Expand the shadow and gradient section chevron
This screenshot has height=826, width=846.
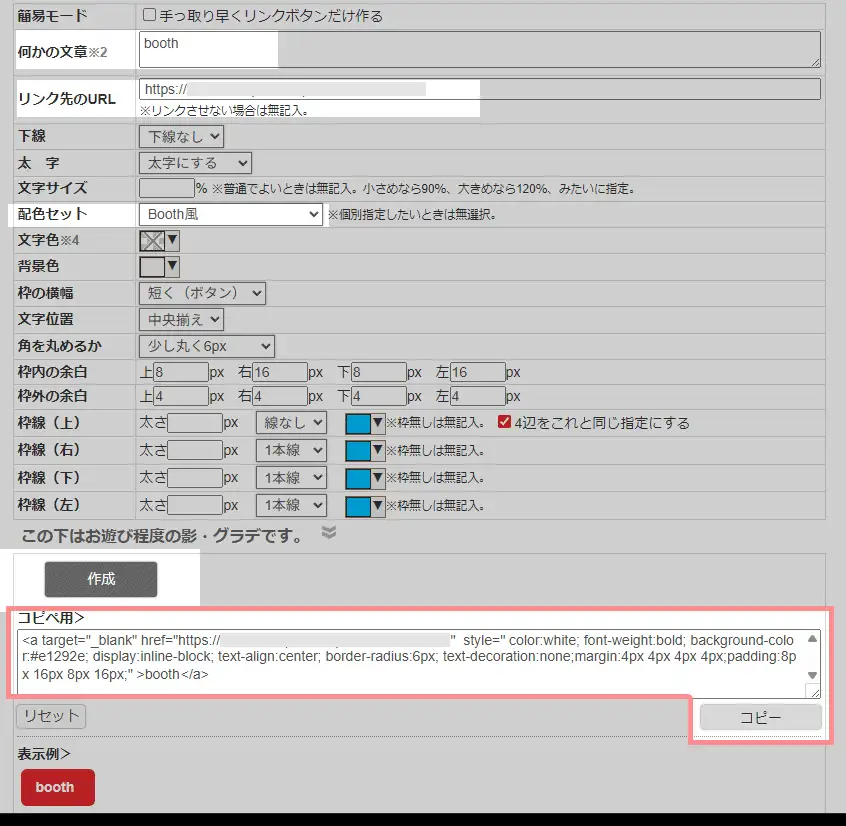[x=328, y=534]
